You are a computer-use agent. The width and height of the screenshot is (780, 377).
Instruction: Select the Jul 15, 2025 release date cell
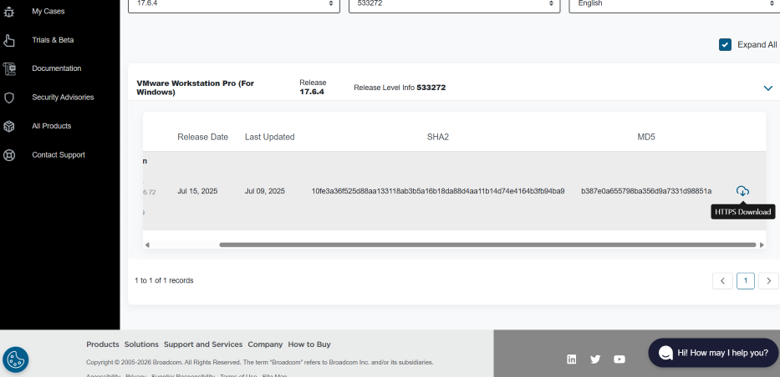(x=197, y=191)
